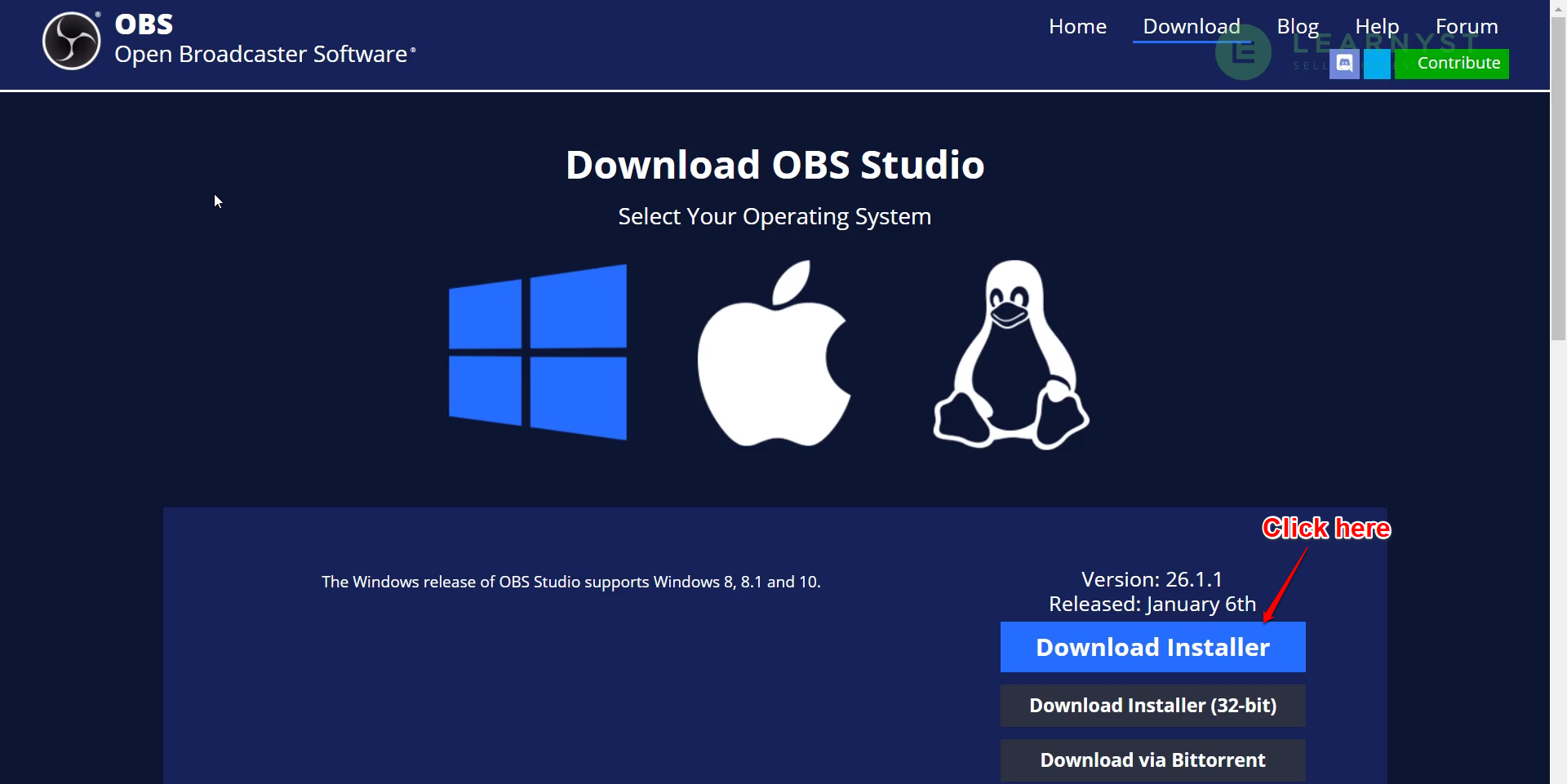The width and height of the screenshot is (1567, 784).
Task: Open the Download menu item
Action: coord(1192,26)
